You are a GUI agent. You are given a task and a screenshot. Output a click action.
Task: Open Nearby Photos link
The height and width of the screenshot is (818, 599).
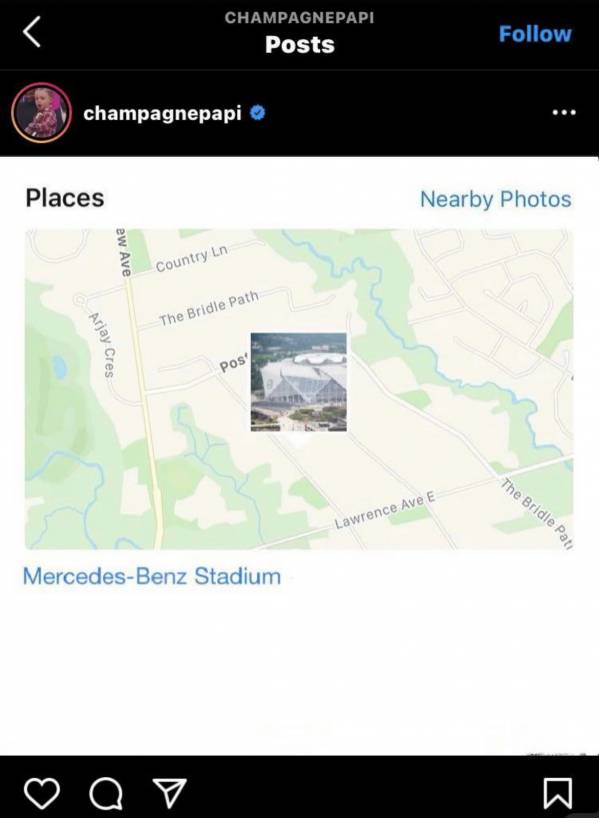496,199
